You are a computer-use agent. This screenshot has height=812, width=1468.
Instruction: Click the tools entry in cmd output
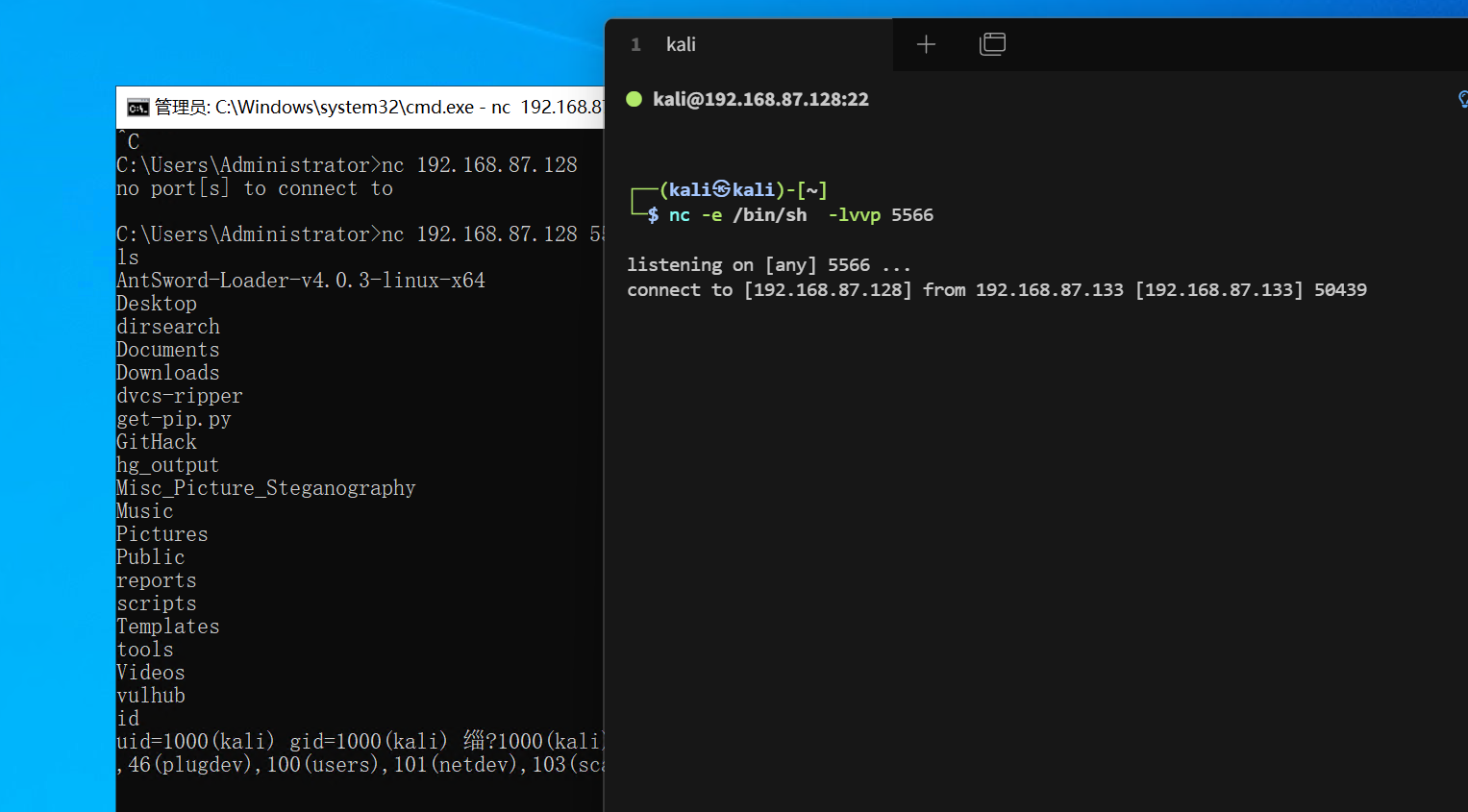click(x=145, y=650)
